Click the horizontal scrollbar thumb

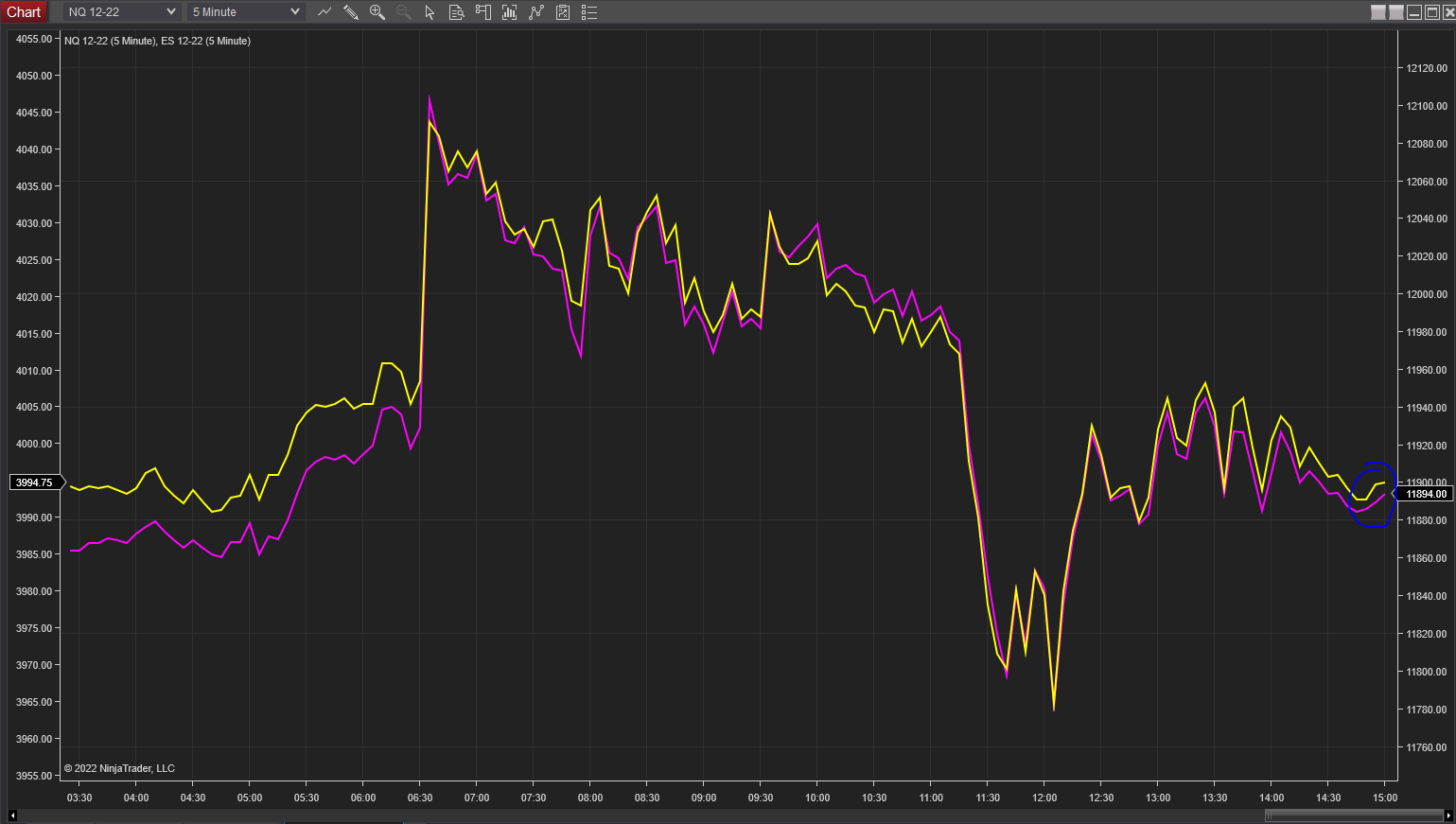tap(1354, 815)
